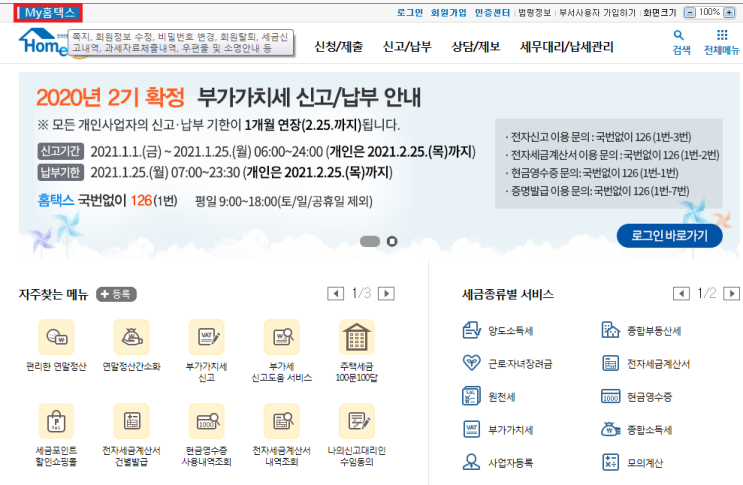Decrease screen size with minus button
Screen dimensions: 743x485
point(690,13)
